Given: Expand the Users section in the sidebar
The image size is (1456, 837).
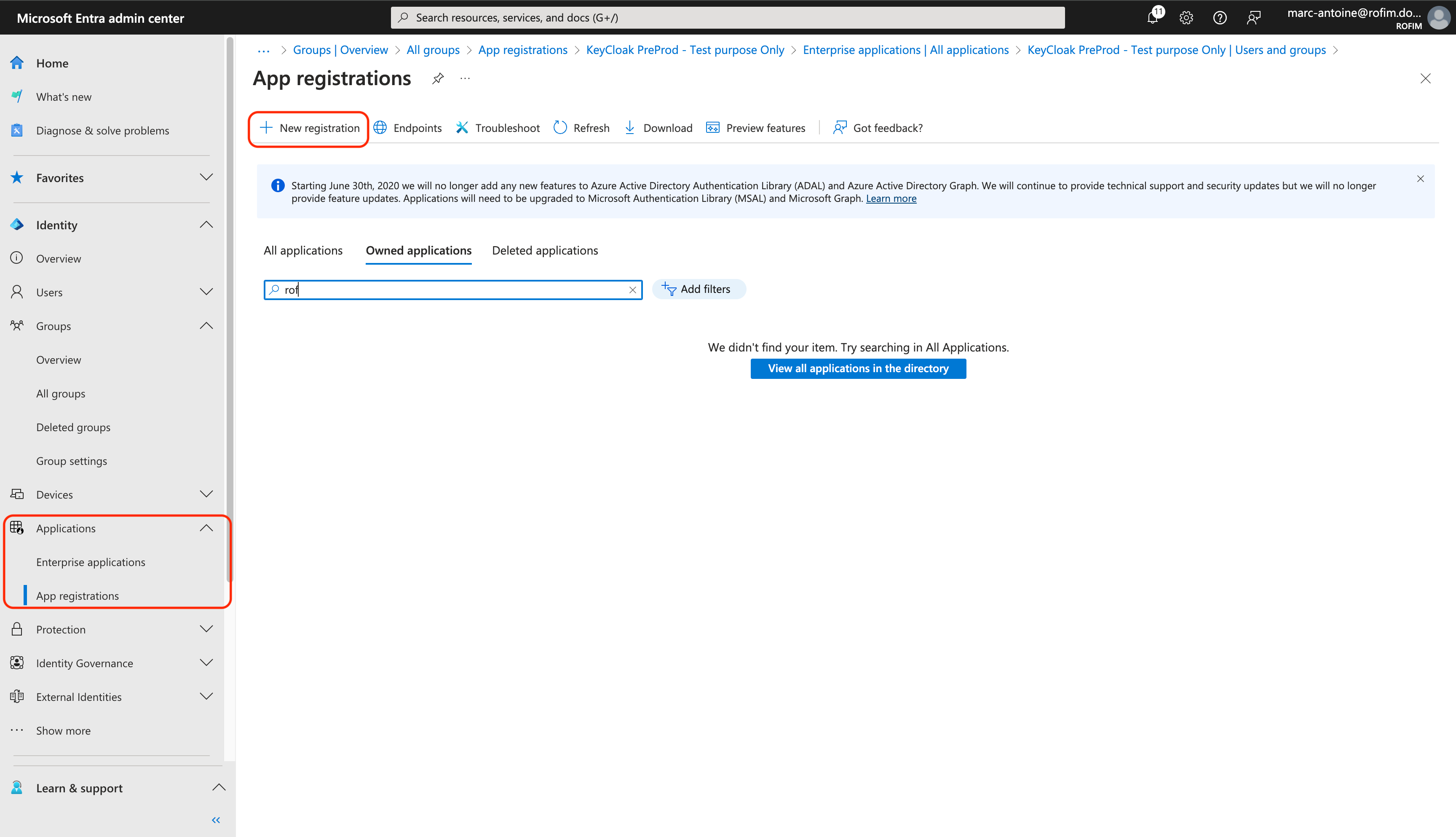Looking at the screenshot, I should pos(206,292).
